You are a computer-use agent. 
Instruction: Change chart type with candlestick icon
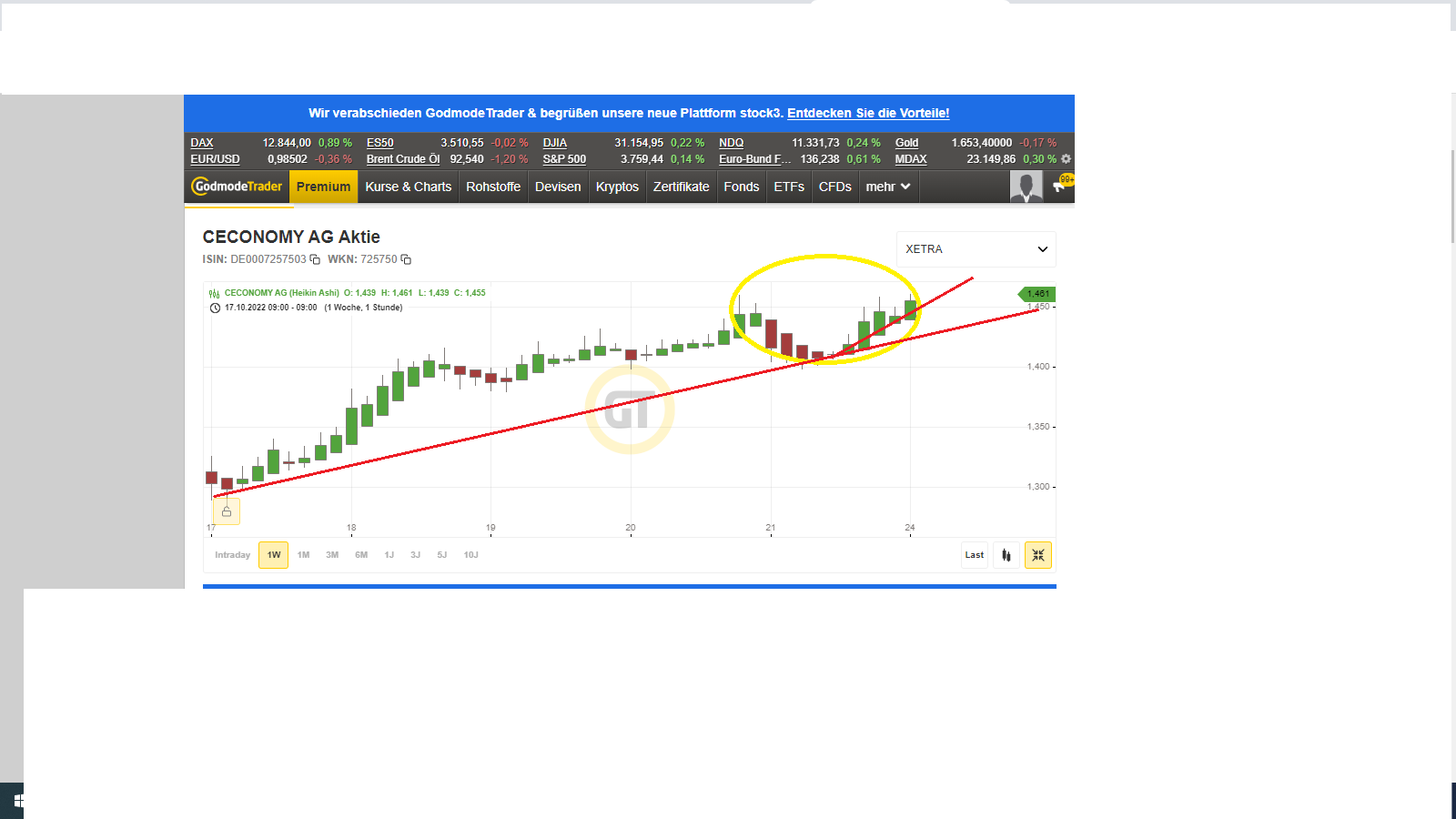point(1006,555)
